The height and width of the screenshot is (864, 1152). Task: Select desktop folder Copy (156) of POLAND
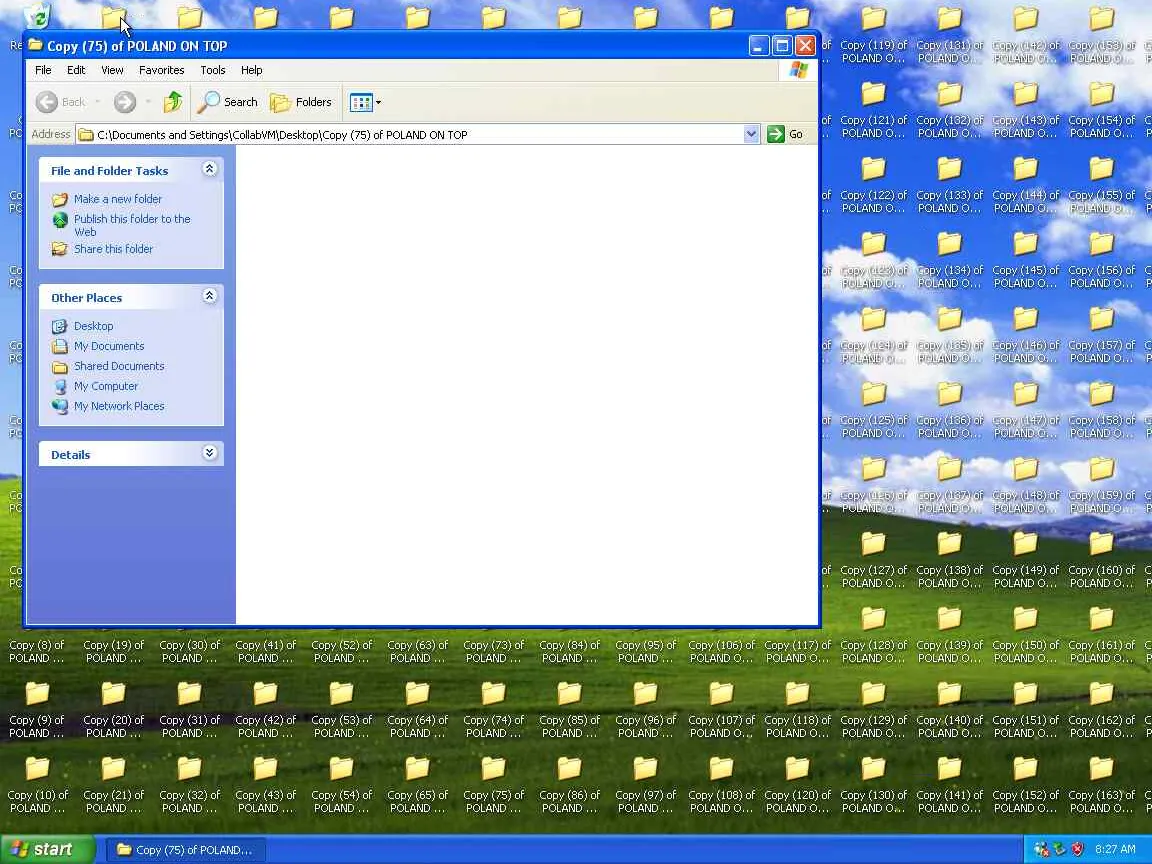coord(1101,259)
